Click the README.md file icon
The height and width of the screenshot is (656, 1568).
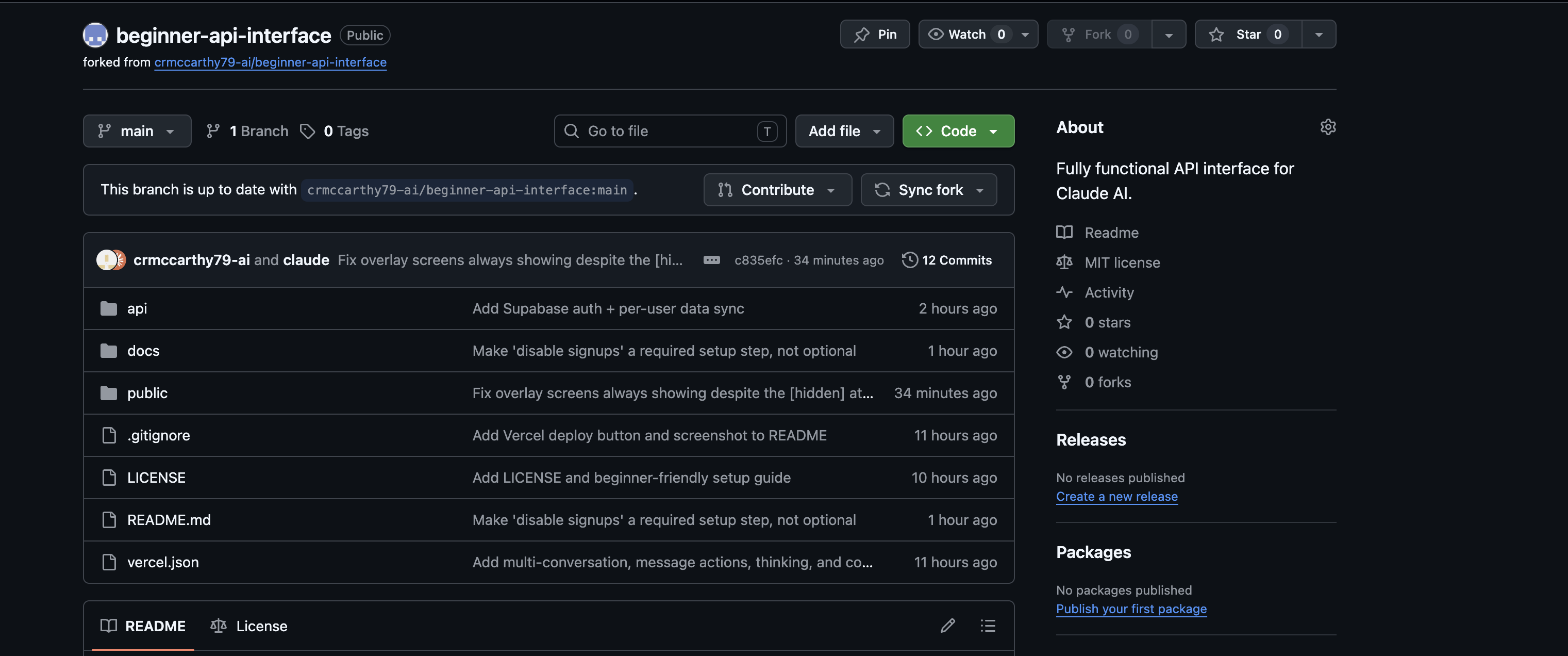click(x=109, y=519)
